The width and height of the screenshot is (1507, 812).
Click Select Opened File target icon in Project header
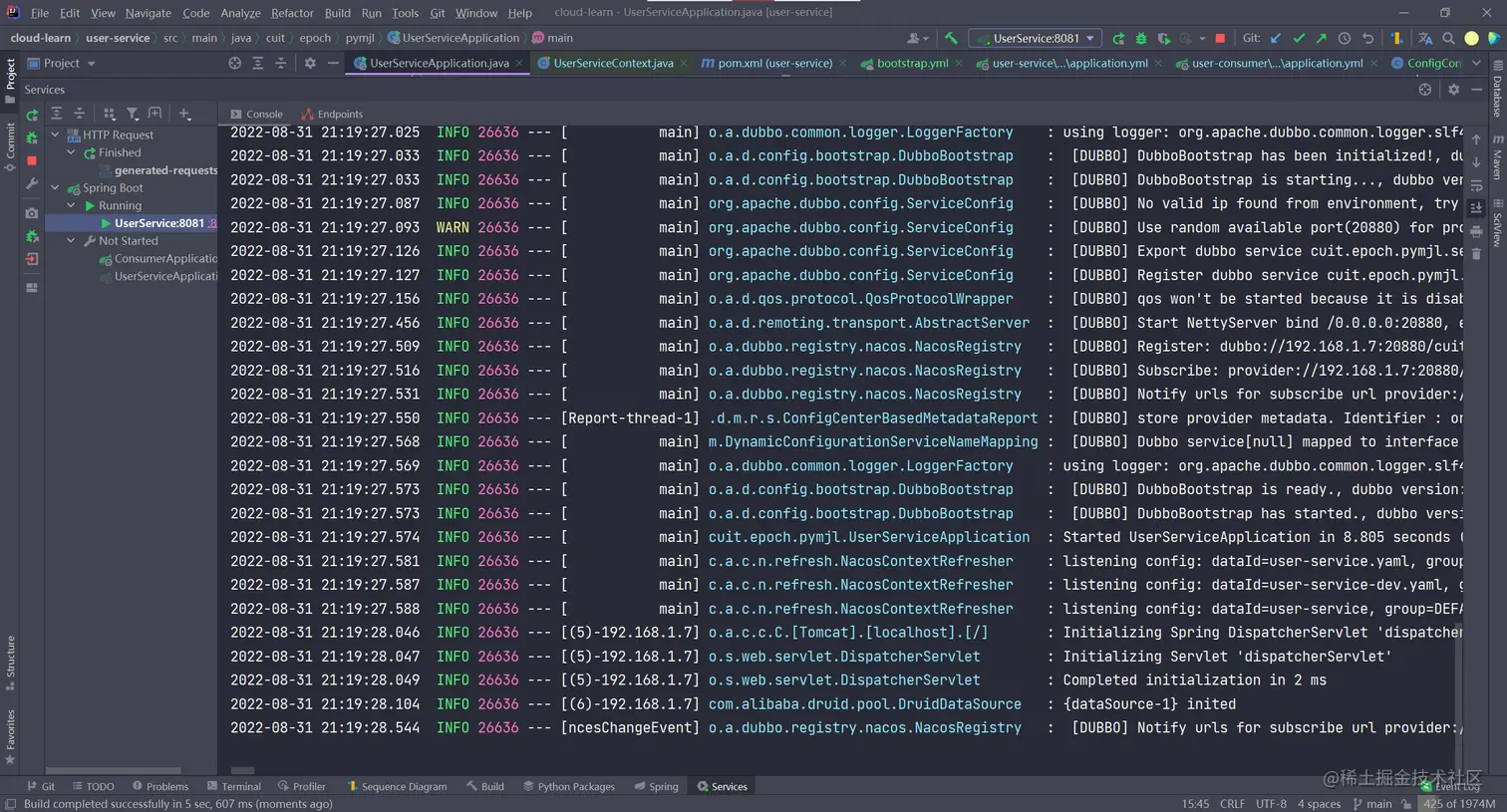click(x=235, y=63)
